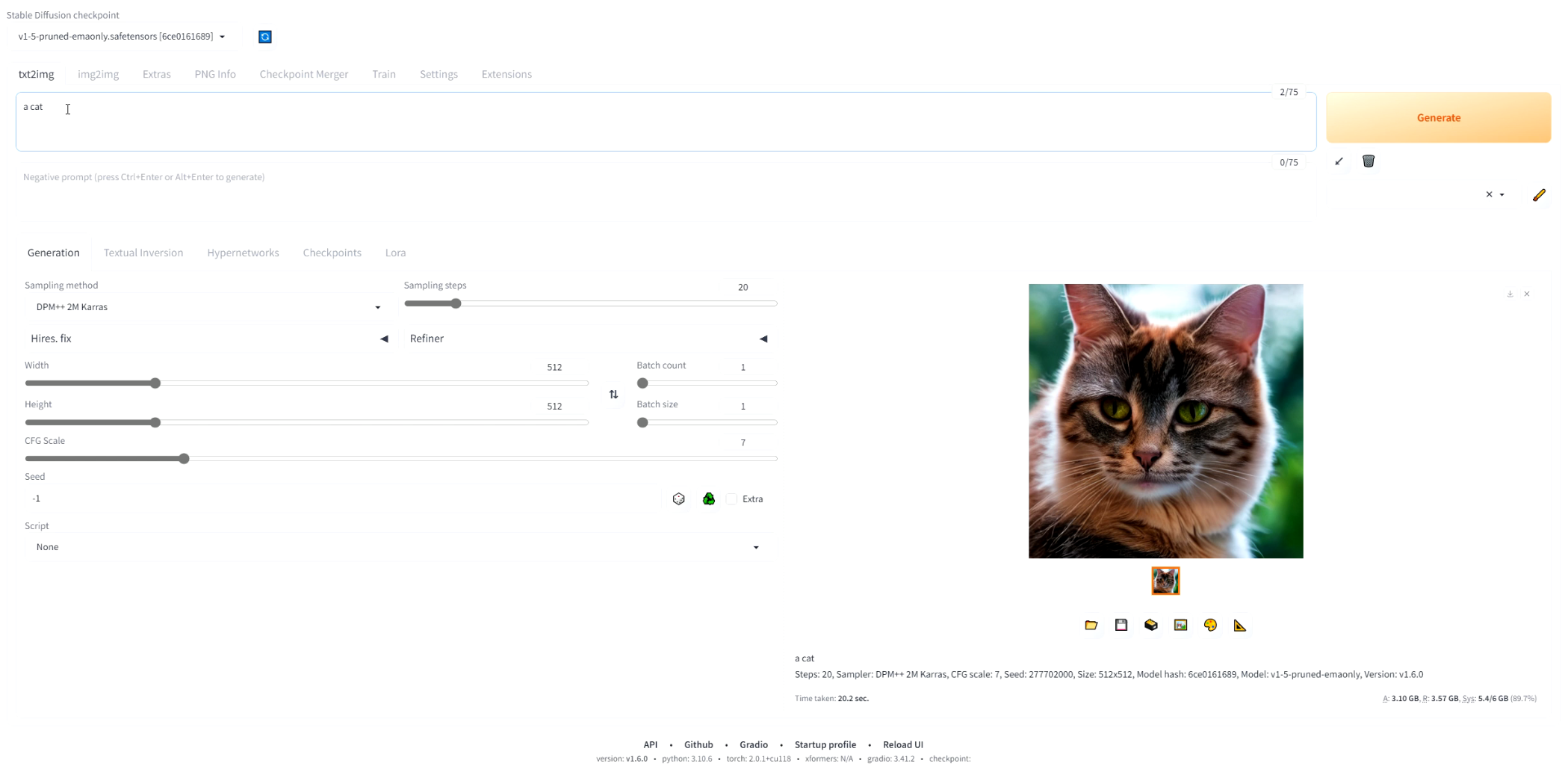Viewport: 1568px width, 784px height.
Task: Enable the Extra seed checkbox
Action: pos(732,499)
